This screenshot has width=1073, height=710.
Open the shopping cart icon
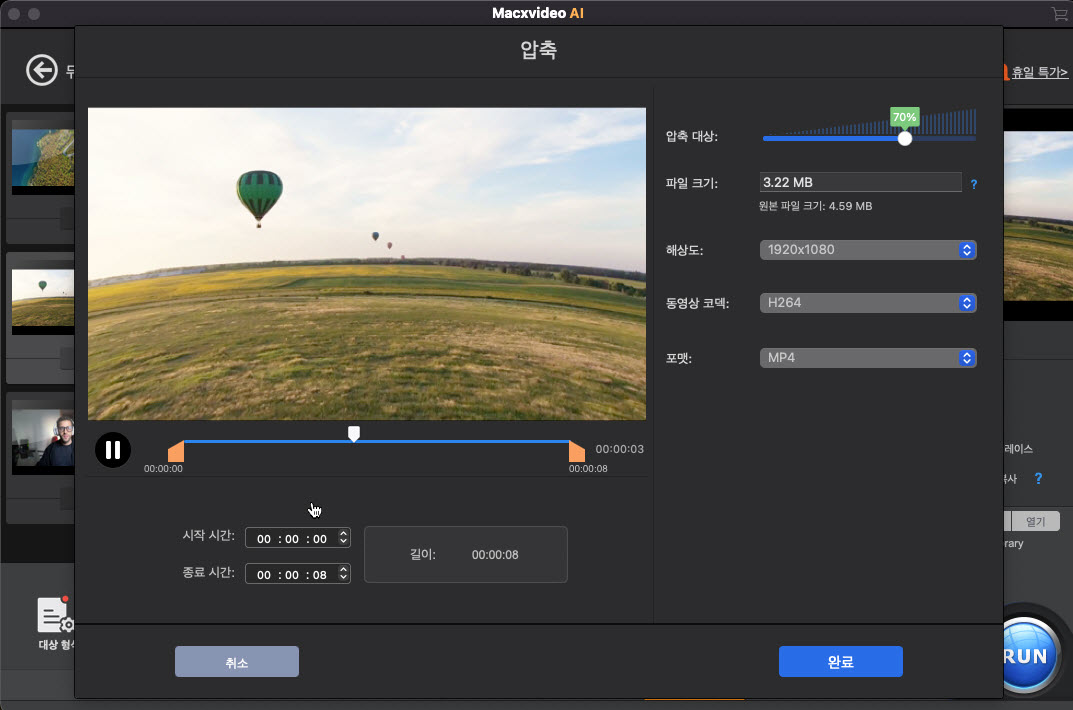coord(1058,14)
